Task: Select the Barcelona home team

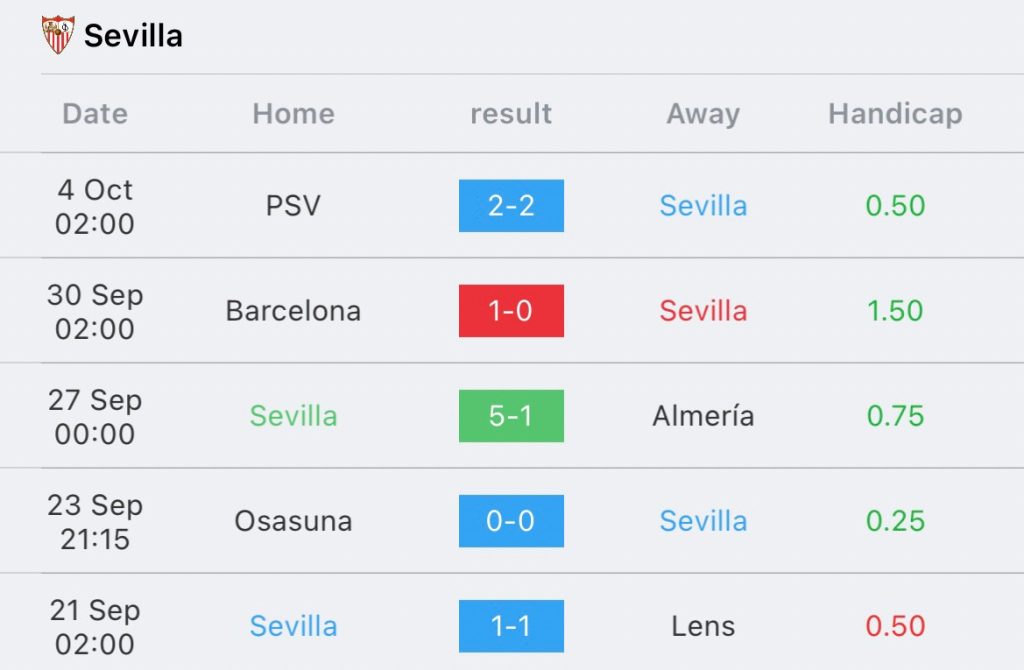Action: (x=293, y=311)
